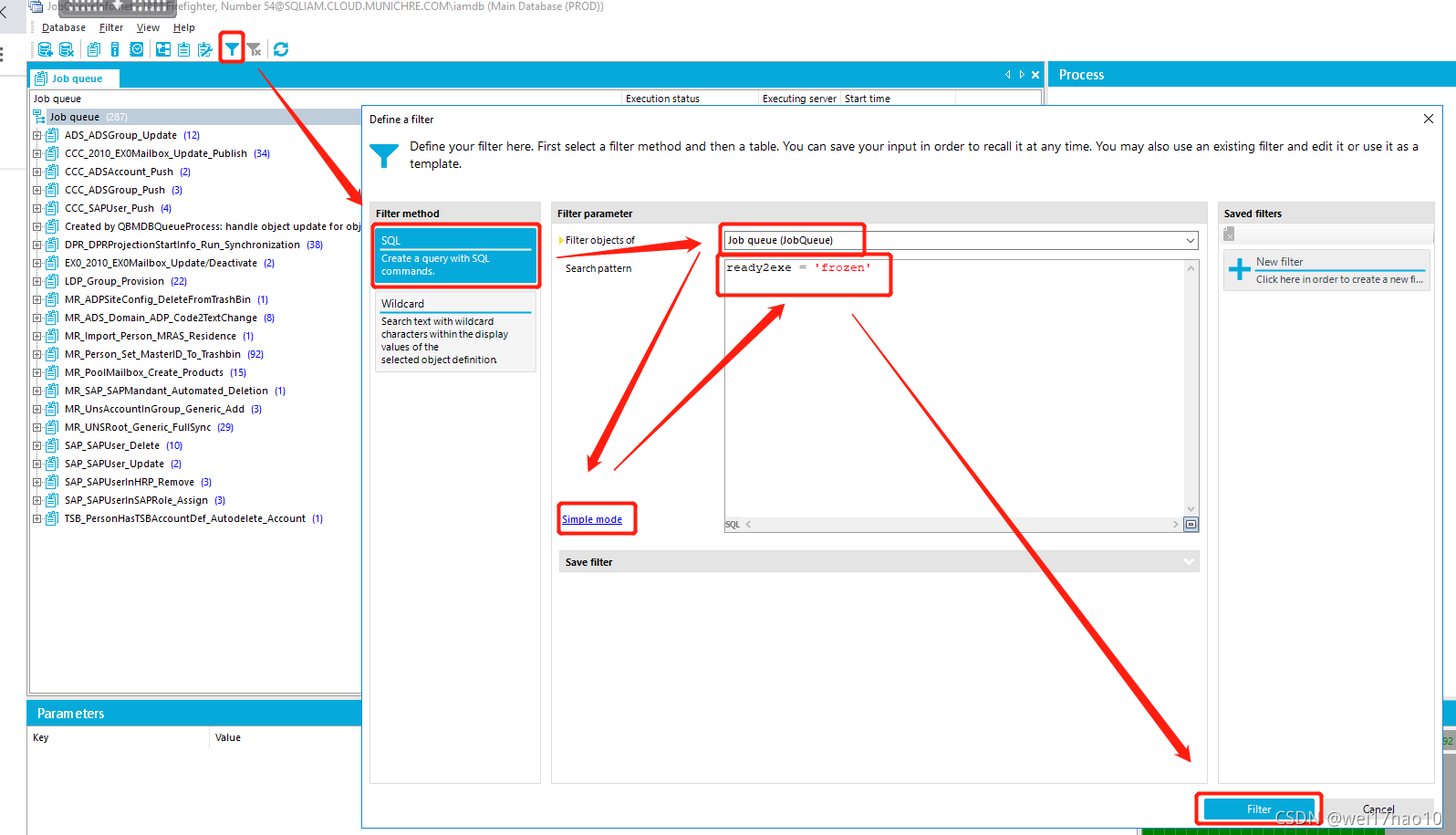Viewport: 1456px width, 835px height.
Task: Expand the TSB_PersonHasTSBAccountDef_Autodelete_Account node
Action: pyautogui.click(x=37, y=518)
